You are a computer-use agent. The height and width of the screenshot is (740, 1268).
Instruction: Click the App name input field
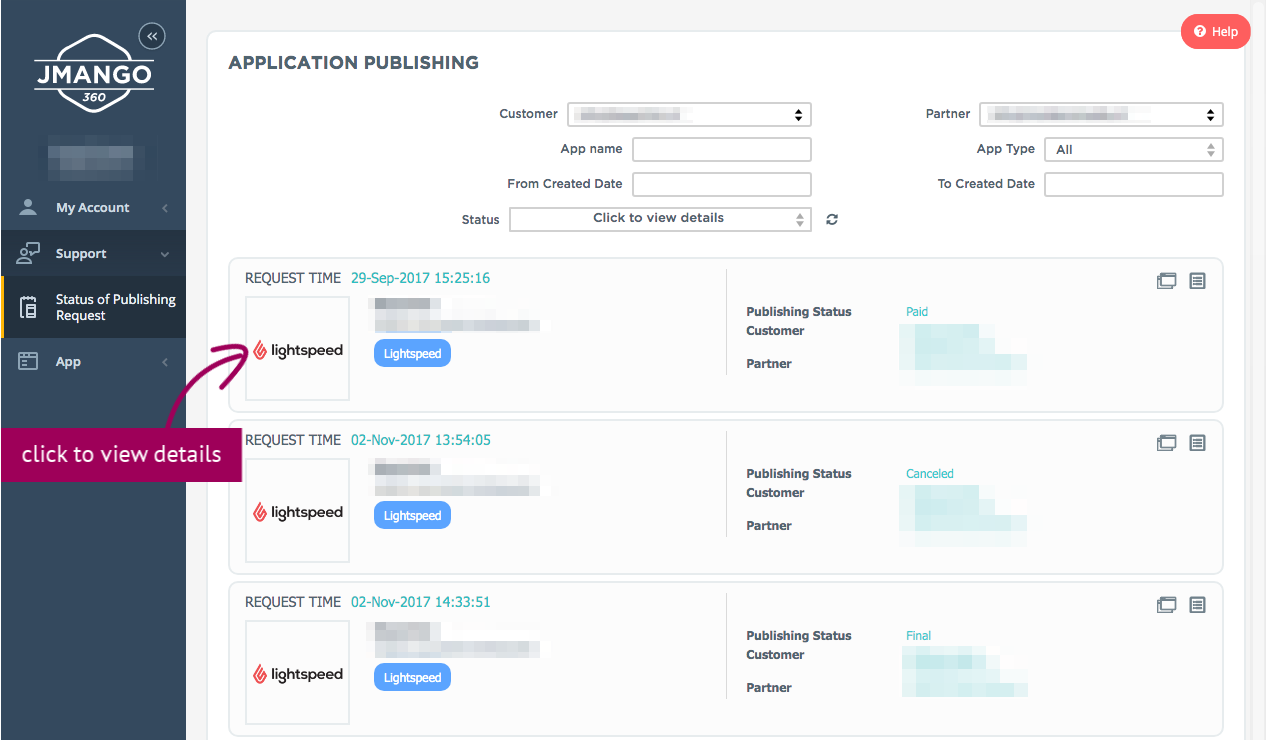[x=721, y=149]
